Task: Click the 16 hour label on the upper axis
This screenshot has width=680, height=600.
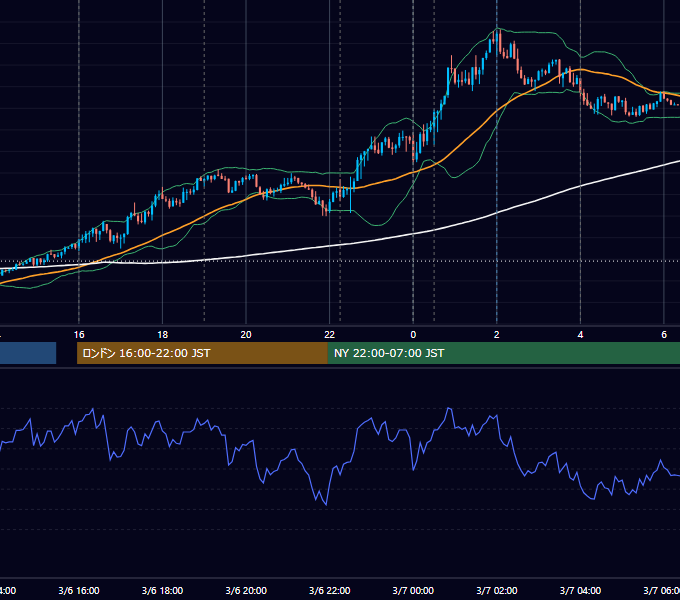Action: tap(79, 335)
